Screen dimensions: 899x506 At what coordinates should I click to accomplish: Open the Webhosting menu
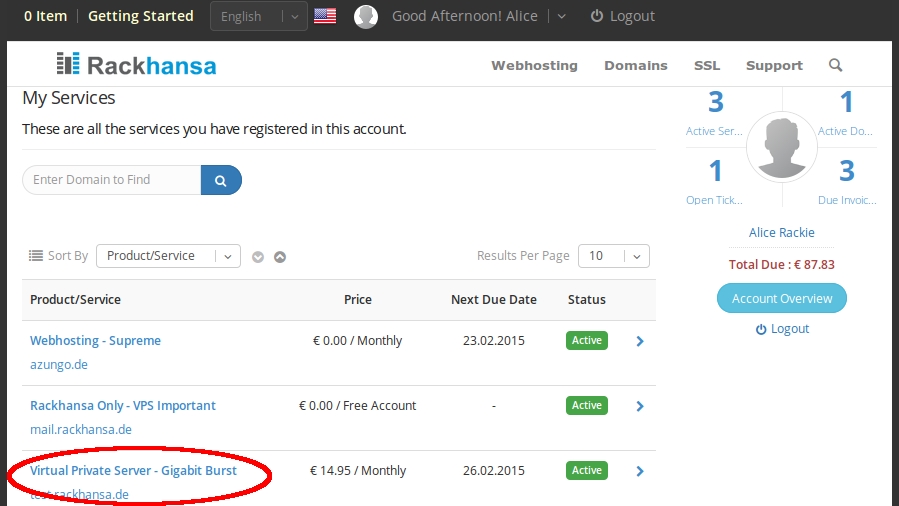pos(534,65)
